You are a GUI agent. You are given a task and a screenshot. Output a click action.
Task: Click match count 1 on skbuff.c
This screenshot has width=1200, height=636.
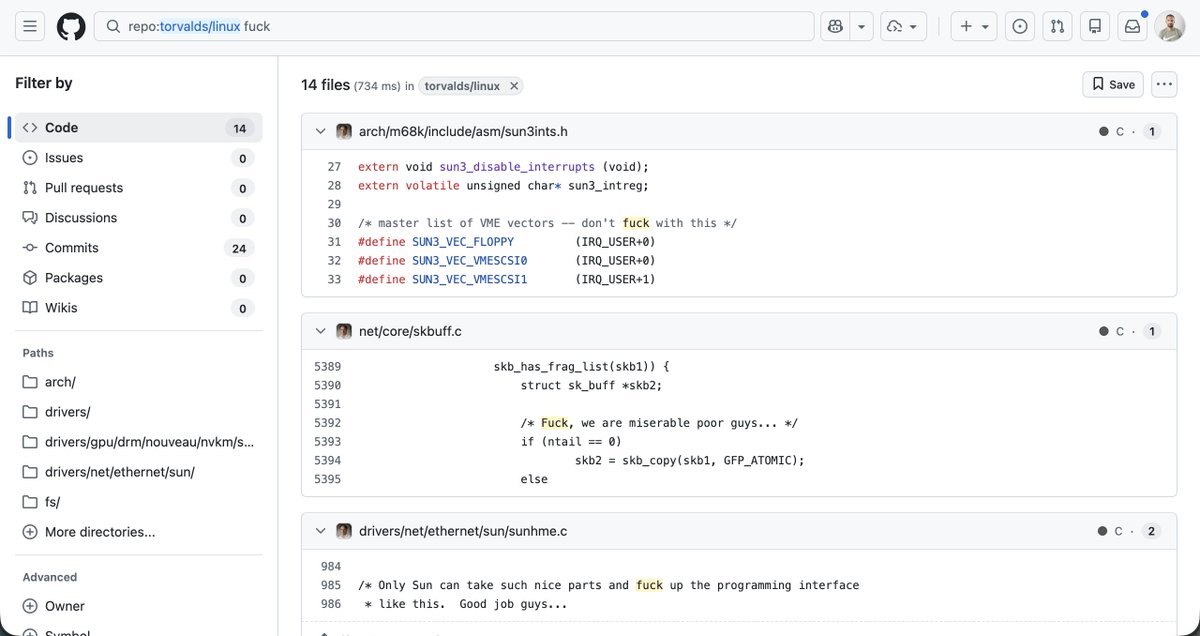(1151, 331)
